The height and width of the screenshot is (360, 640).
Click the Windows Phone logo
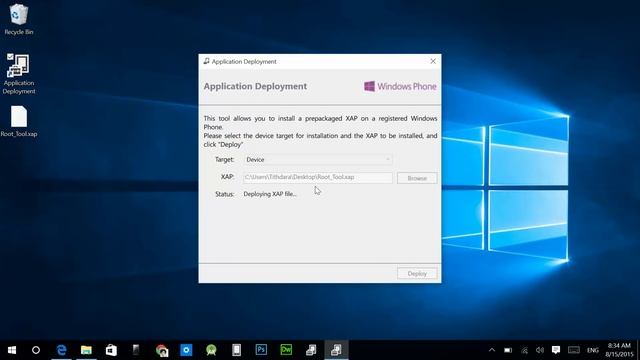pos(400,86)
